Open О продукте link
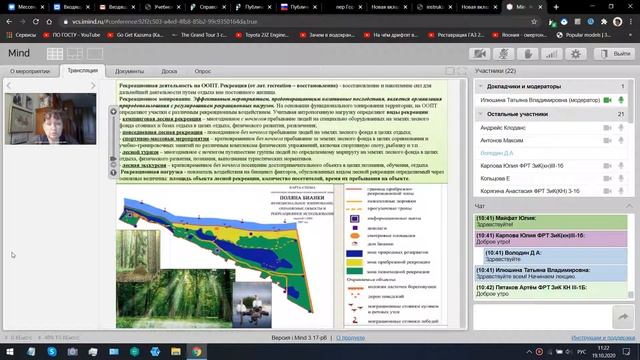This screenshot has width=640, height=360. click(x=350, y=338)
